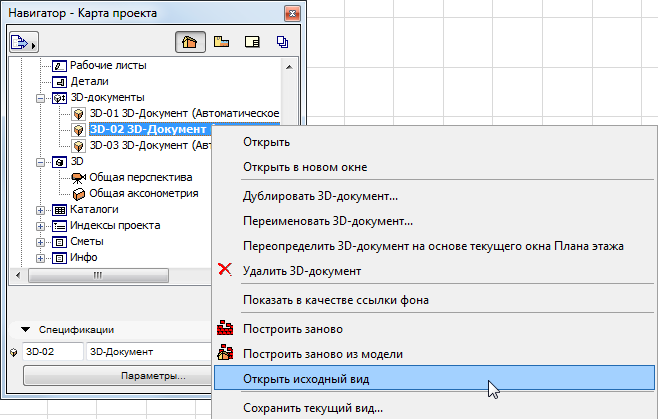Select 3D-02 3D-Документ tree row
Screen dimensions: 658x419
point(150,129)
